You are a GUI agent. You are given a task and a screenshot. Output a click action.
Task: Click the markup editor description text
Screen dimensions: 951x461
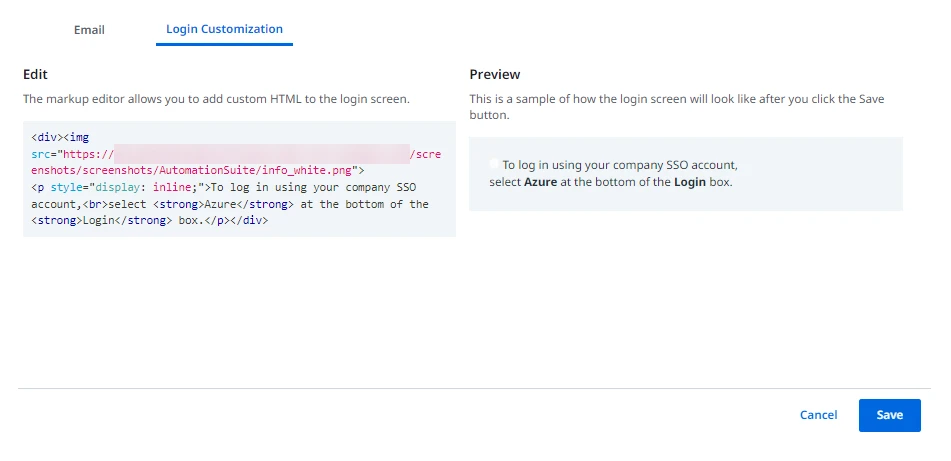point(217,99)
